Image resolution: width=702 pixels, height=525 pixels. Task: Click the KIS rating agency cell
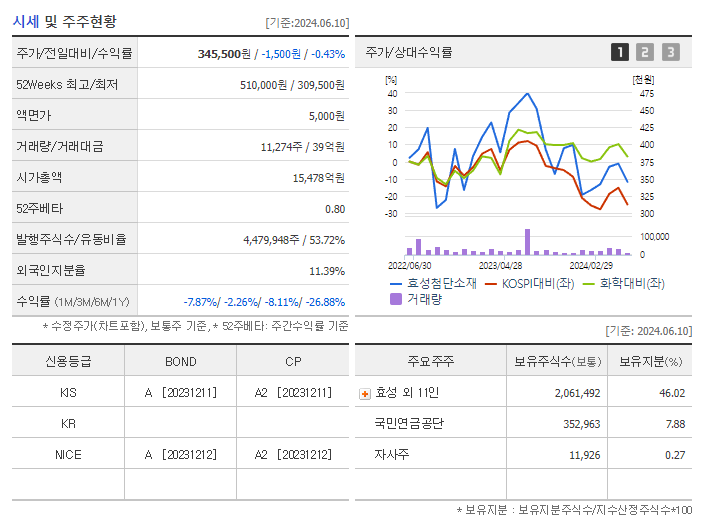pos(68,393)
